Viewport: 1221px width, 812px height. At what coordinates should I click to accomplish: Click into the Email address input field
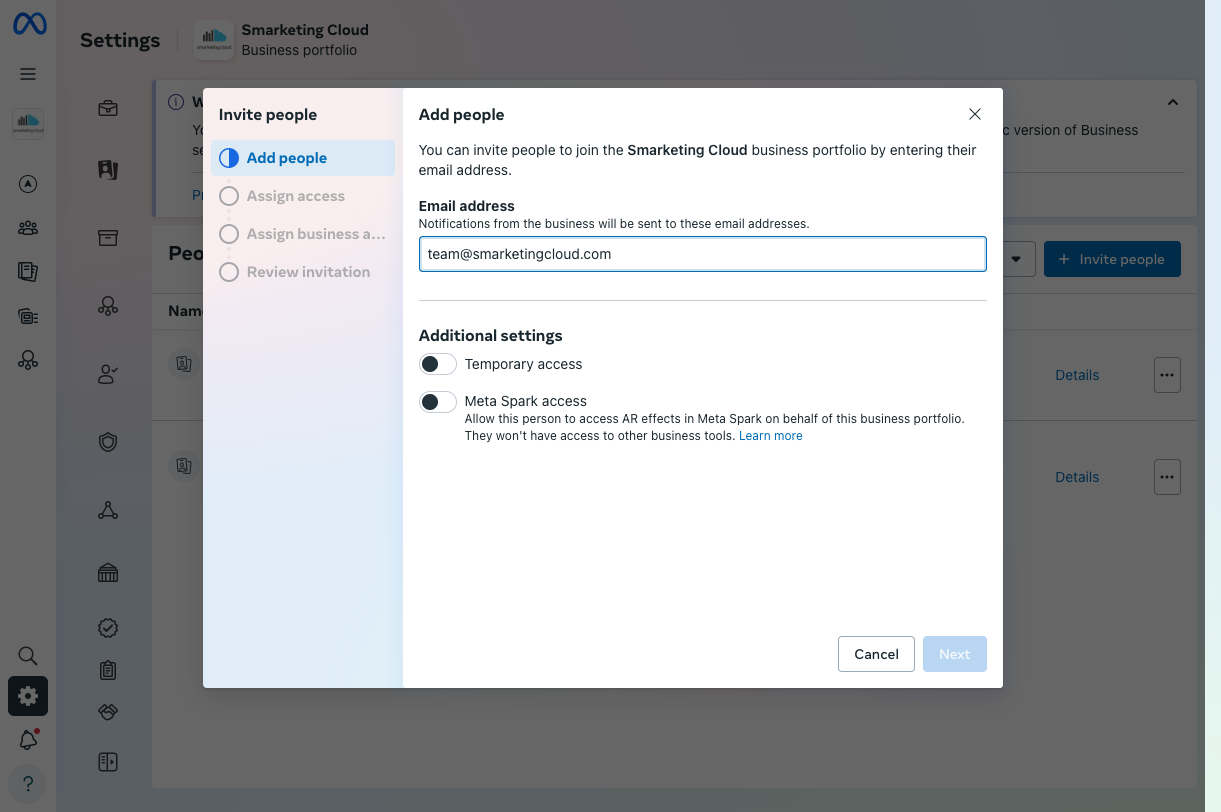[703, 254]
